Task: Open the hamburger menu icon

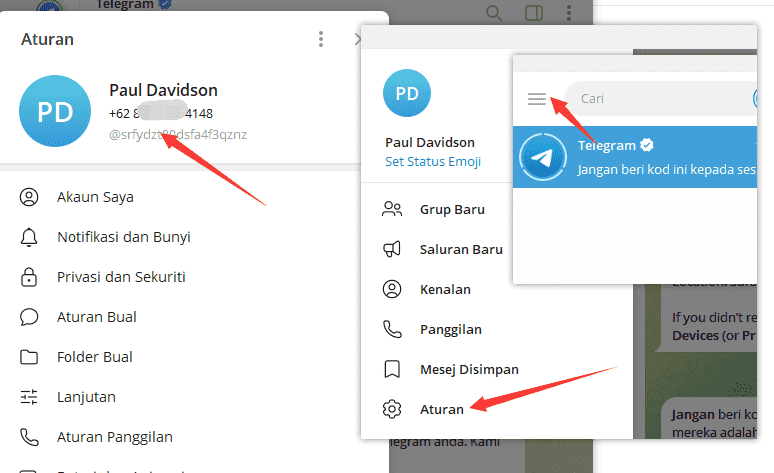Action: coord(537,99)
